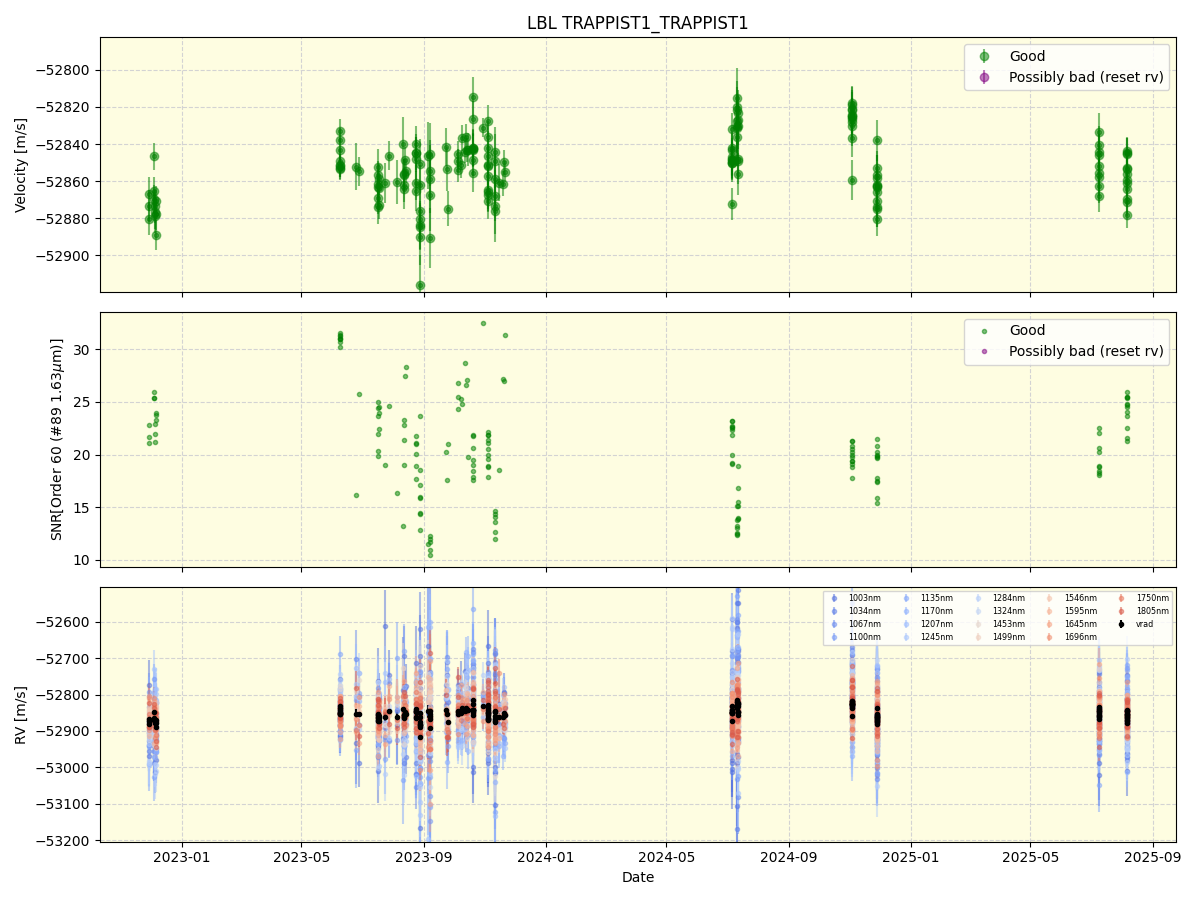Click the 1750nm legend entry

coord(1144,598)
